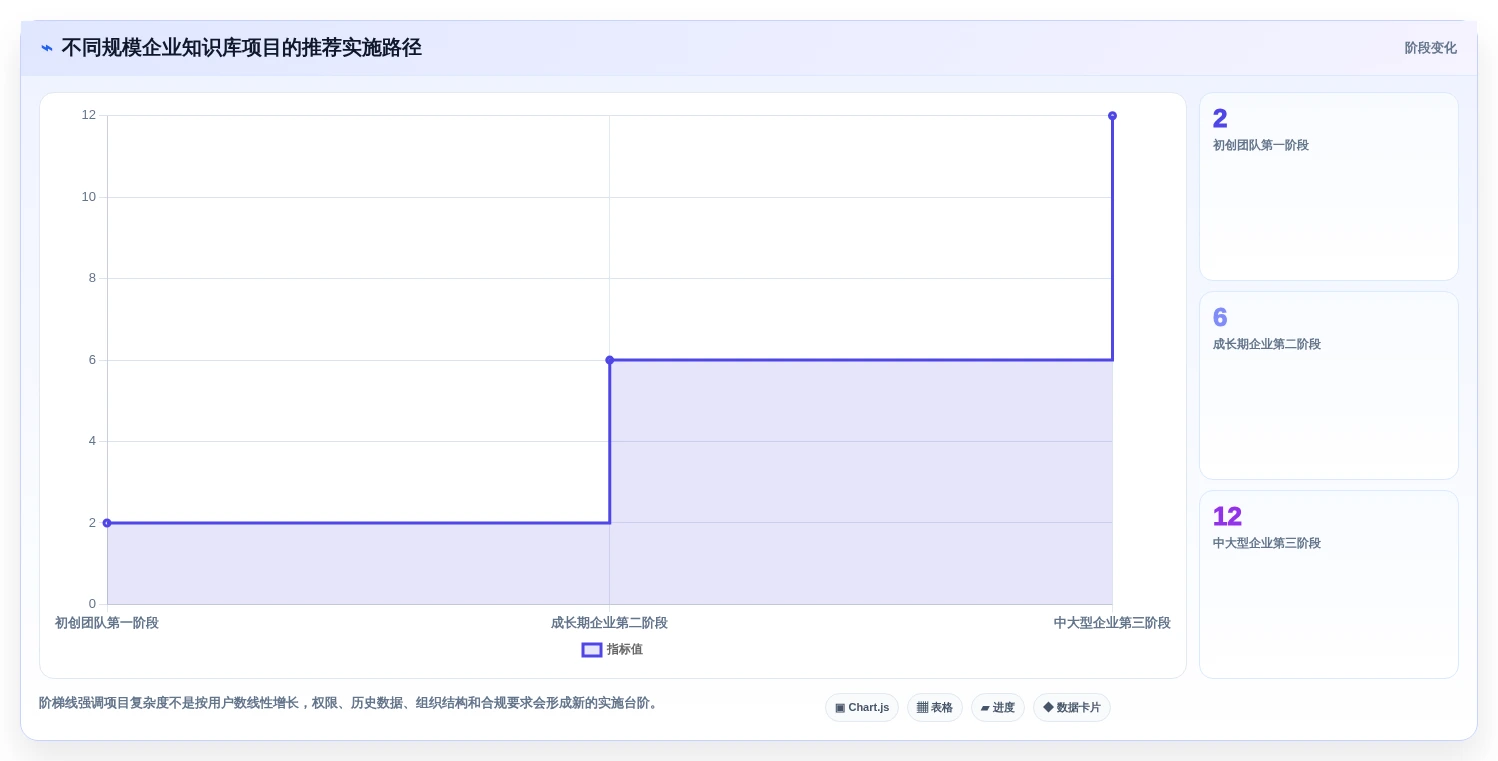The height and width of the screenshot is (761, 1498).
Task: Click the data point at value 2
Action: (107, 523)
